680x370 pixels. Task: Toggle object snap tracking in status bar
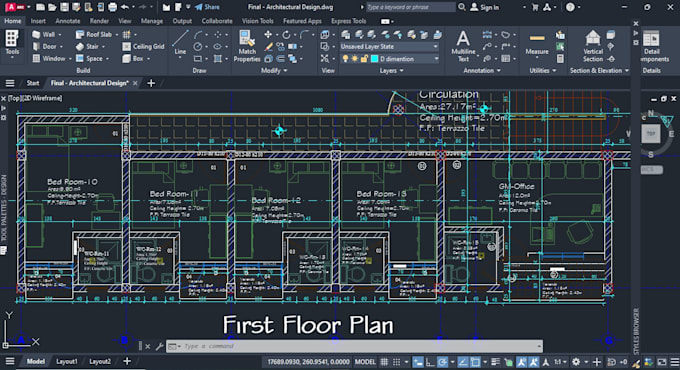463,362
